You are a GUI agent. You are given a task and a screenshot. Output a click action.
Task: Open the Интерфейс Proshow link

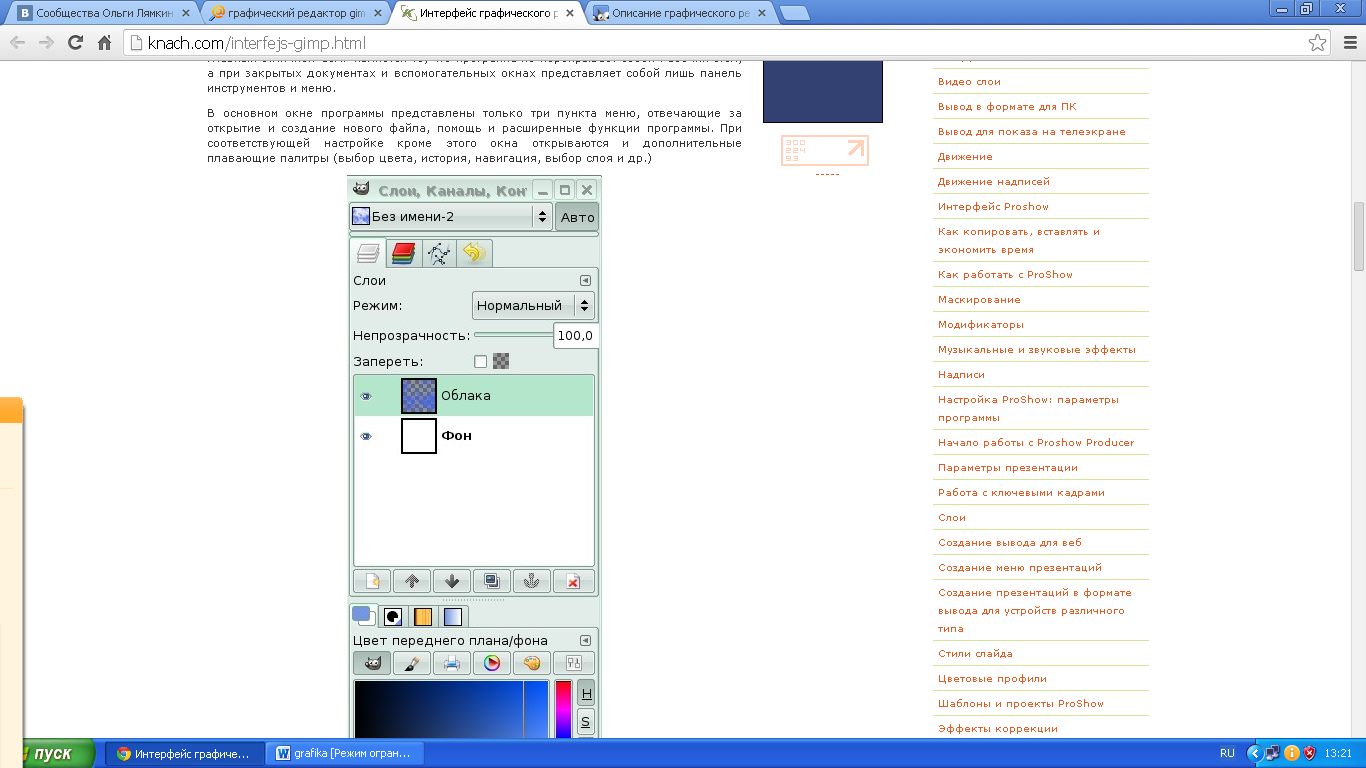[x=993, y=207]
